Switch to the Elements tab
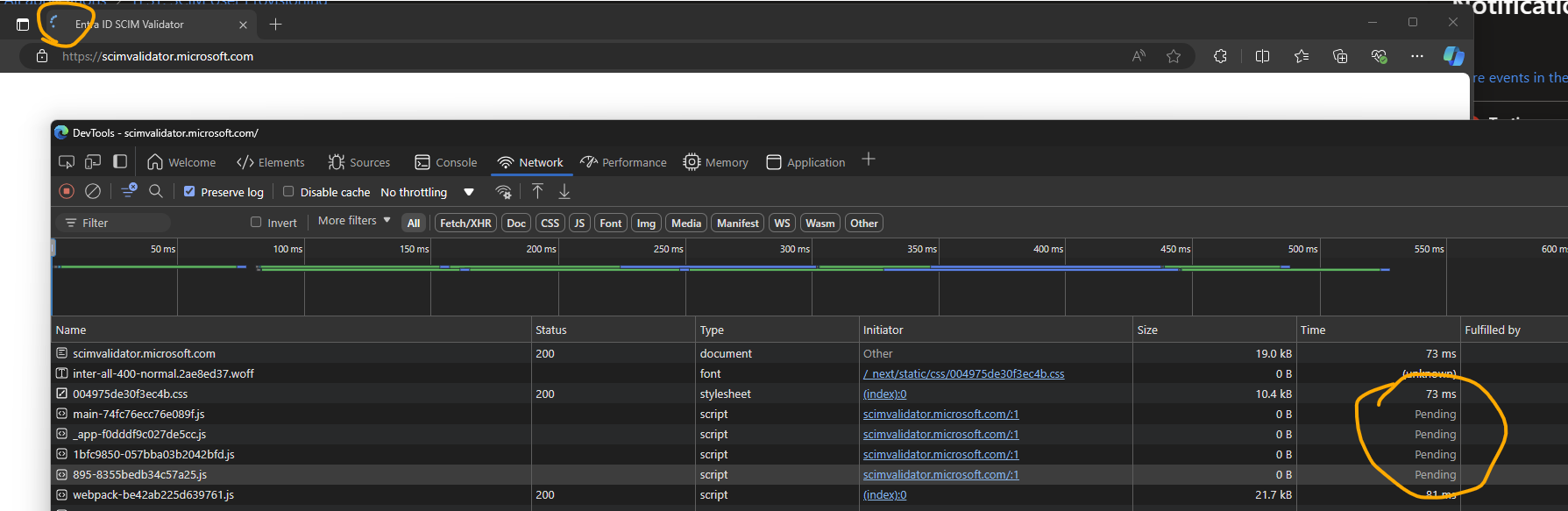1568x511 pixels. [x=271, y=162]
